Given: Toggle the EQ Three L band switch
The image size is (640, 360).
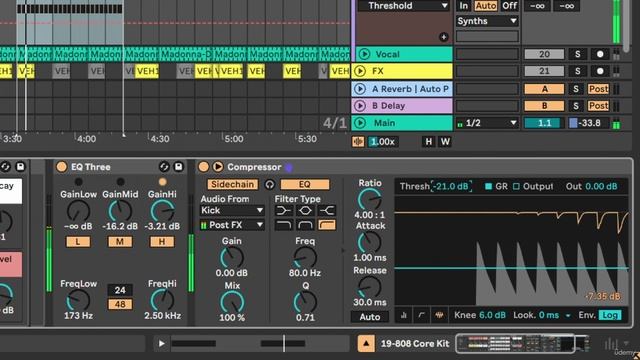Looking at the screenshot, I should (78, 242).
